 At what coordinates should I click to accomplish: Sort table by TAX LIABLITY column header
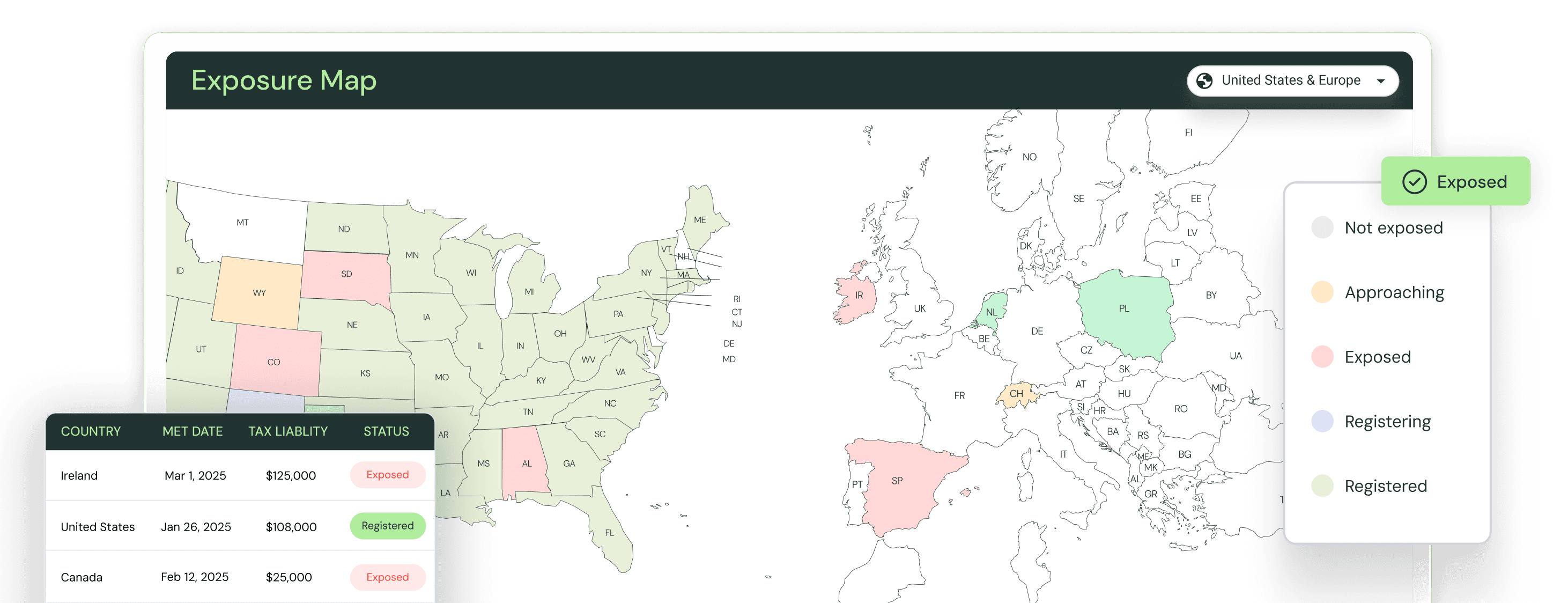coord(288,431)
